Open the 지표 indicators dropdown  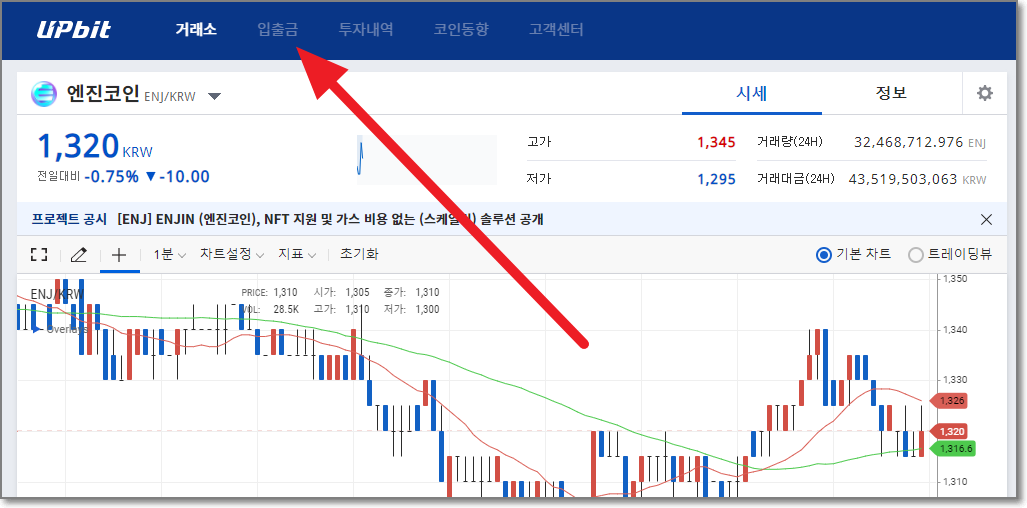pos(297,255)
